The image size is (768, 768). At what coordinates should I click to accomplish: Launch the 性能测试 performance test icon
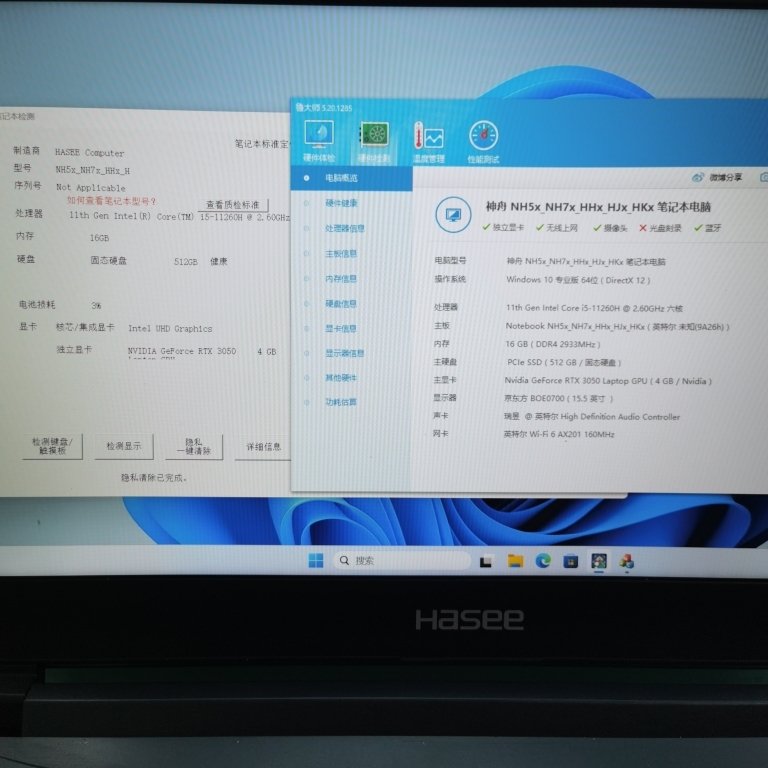click(482, 137)
